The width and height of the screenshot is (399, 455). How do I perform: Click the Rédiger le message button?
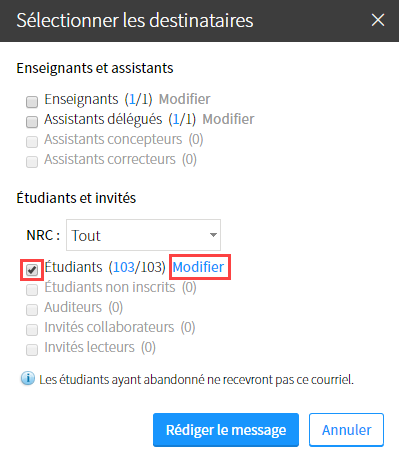coord(226,430)
